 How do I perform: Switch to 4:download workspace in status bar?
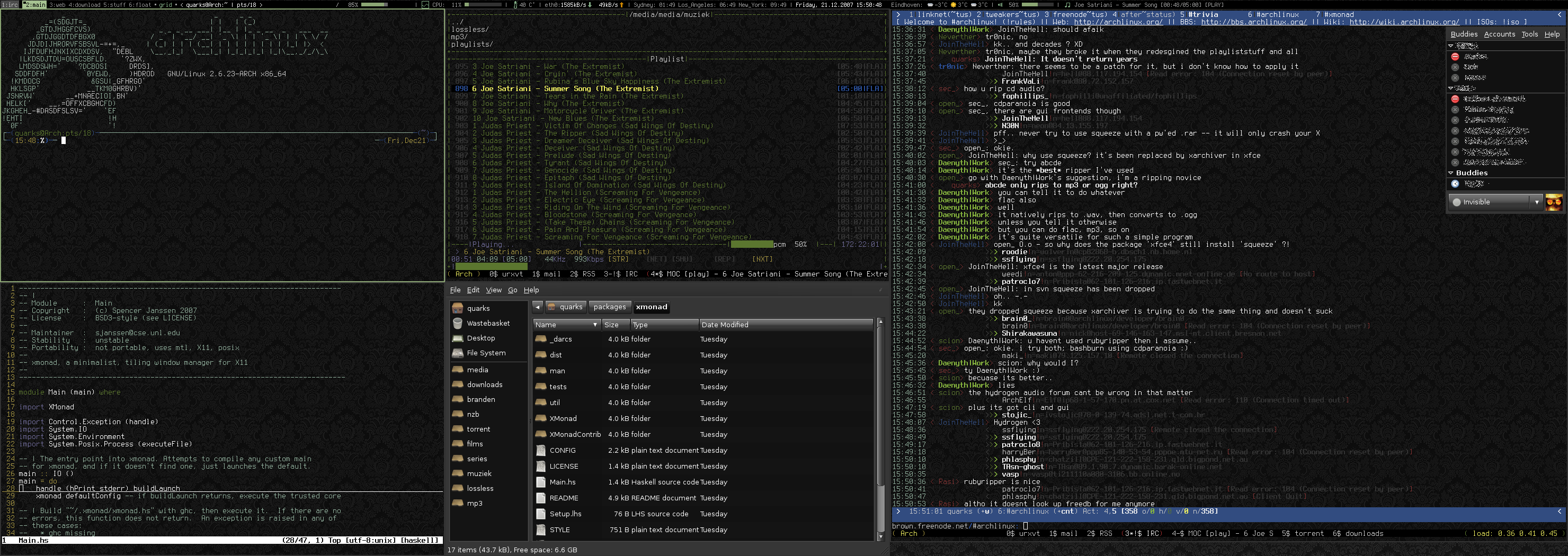pos(84,4)
